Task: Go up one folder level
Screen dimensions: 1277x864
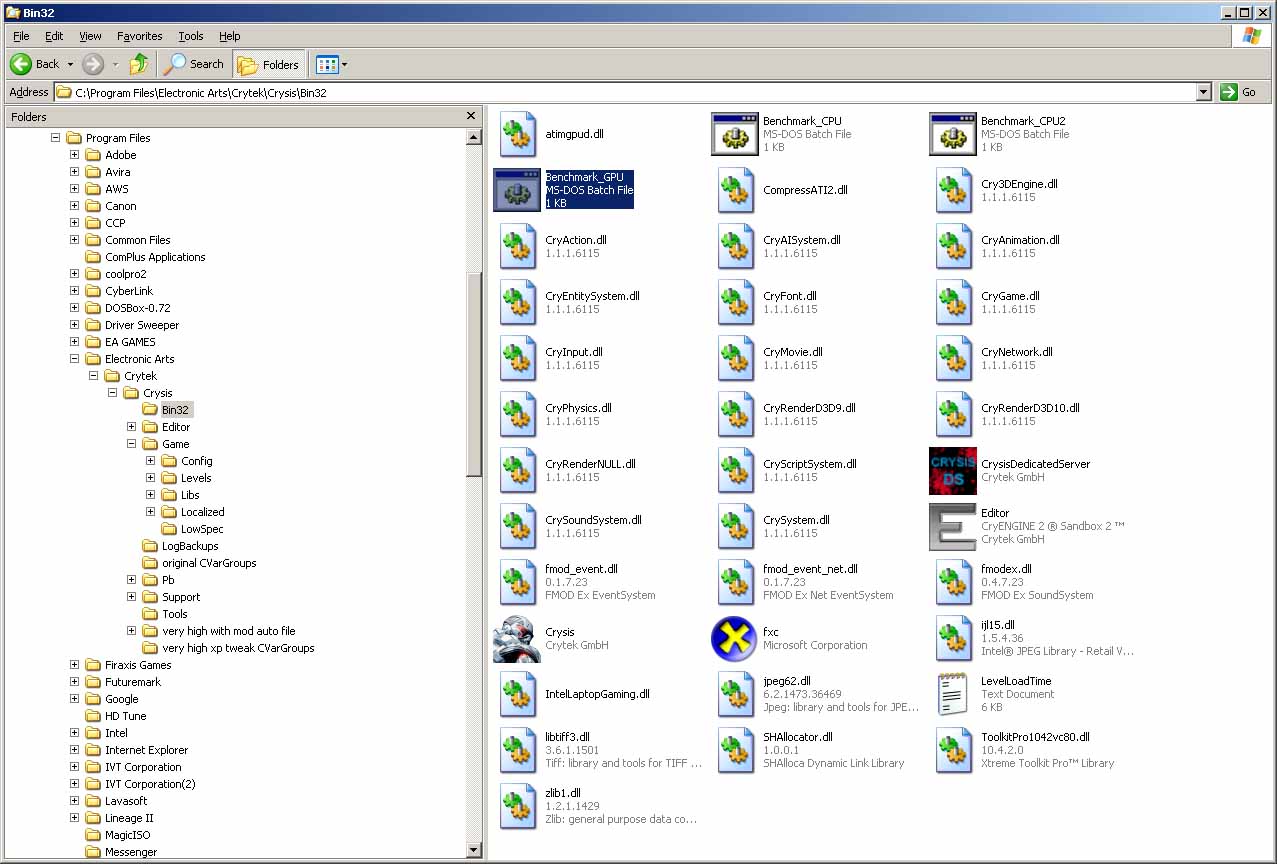Action: (139, 64)
